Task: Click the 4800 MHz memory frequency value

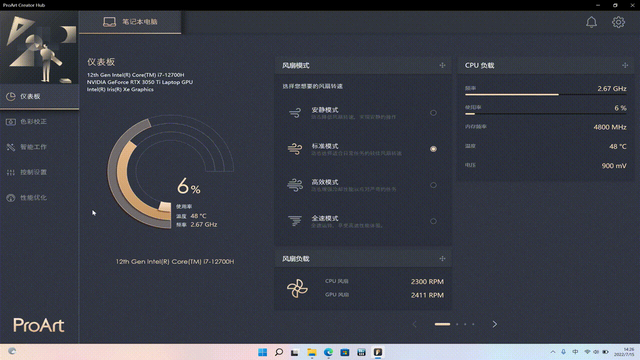Action: [610, 127]
